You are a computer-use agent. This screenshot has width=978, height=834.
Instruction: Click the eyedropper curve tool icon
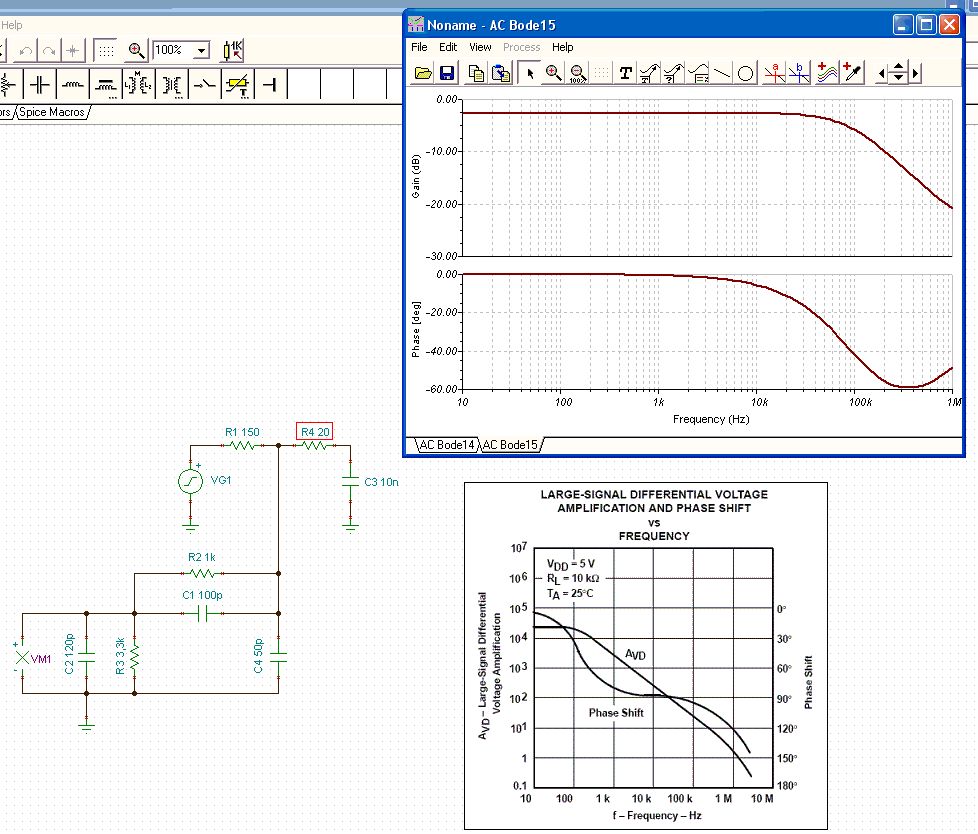(853, 73)
